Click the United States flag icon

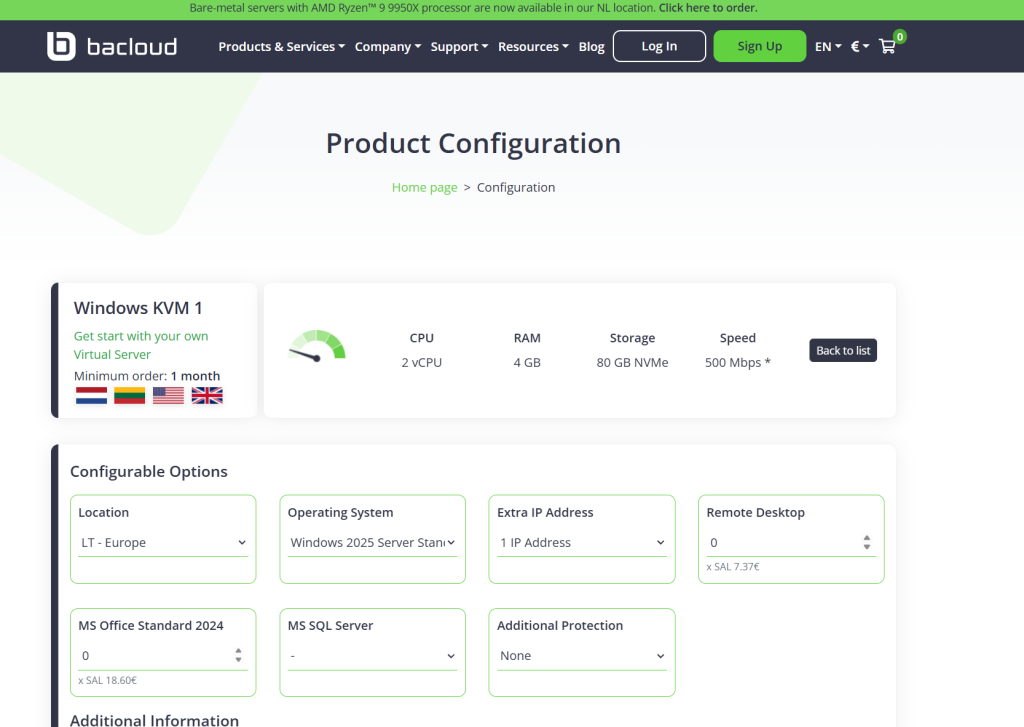[168, 395]
